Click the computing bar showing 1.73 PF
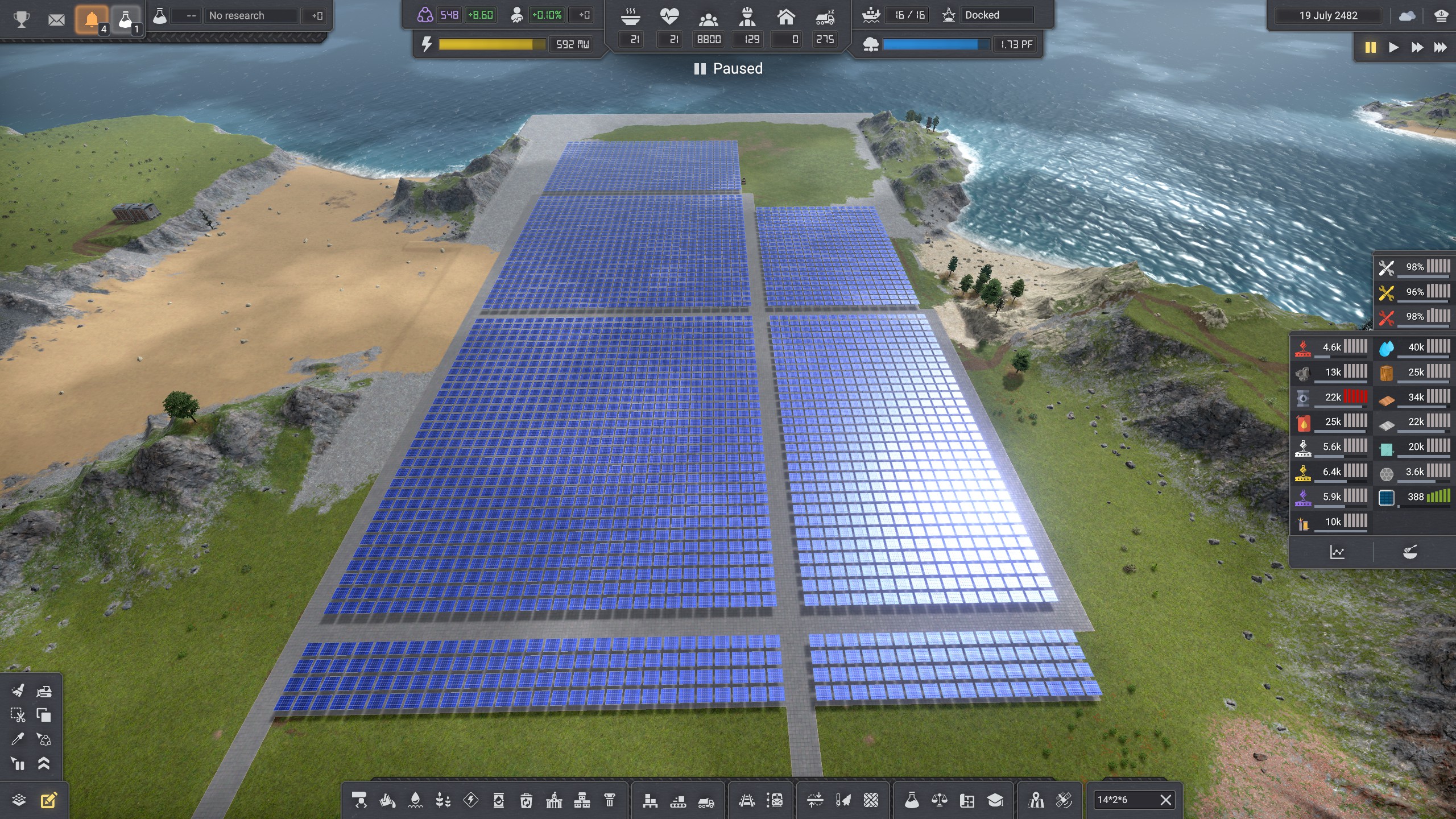 (x=936, y=44)
